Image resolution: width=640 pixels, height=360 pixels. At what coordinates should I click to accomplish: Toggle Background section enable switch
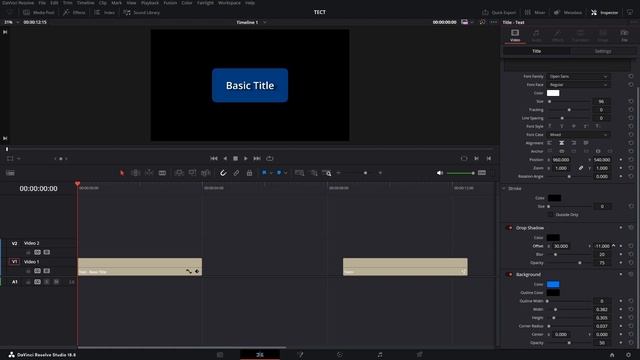pos(509,275)
